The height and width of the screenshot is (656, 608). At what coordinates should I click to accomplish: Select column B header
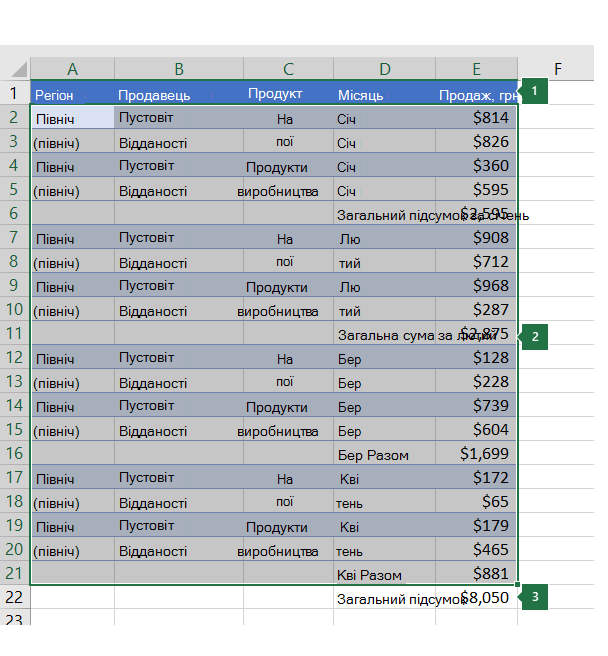click(179, 69)
